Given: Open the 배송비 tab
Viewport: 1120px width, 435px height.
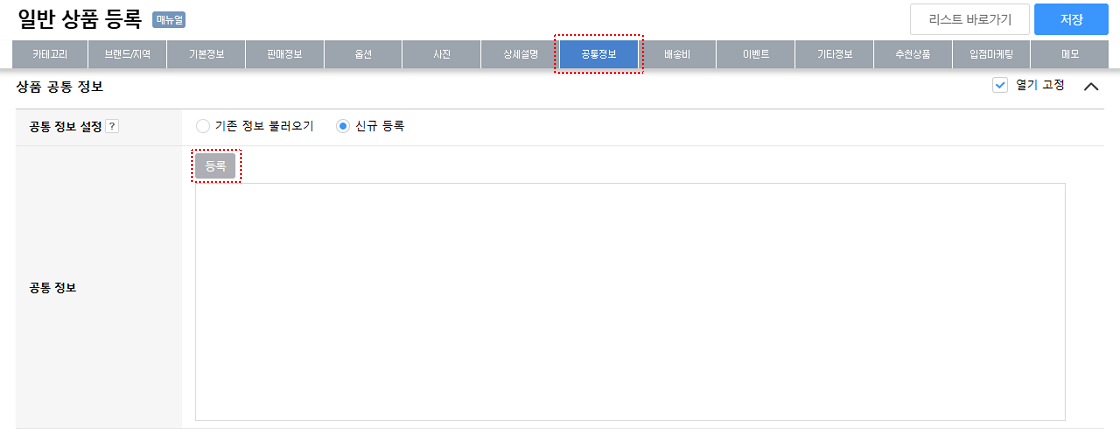Looking at the screenshot, I should 677,54.
